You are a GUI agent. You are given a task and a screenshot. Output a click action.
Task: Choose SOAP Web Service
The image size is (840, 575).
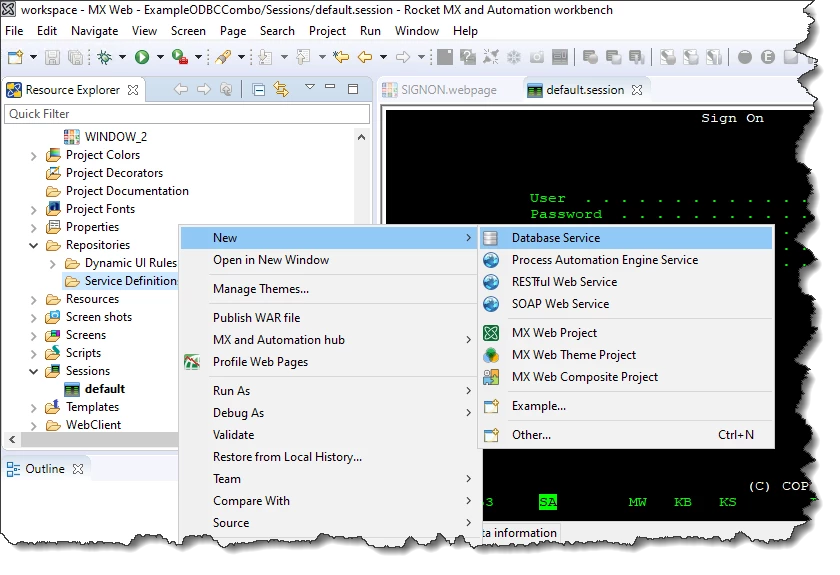[626, 304]
